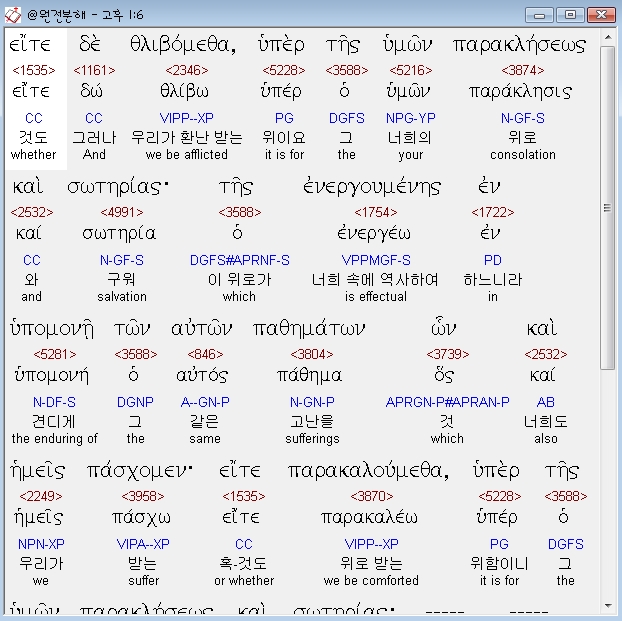This screenshot has height=621, width=622.
Task: Click the Greek word αὐτῶν
Action: pos(202,329)
